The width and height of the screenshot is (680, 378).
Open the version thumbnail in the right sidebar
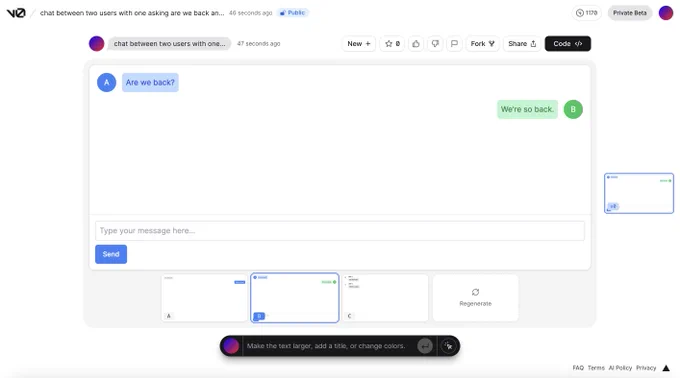639,193
